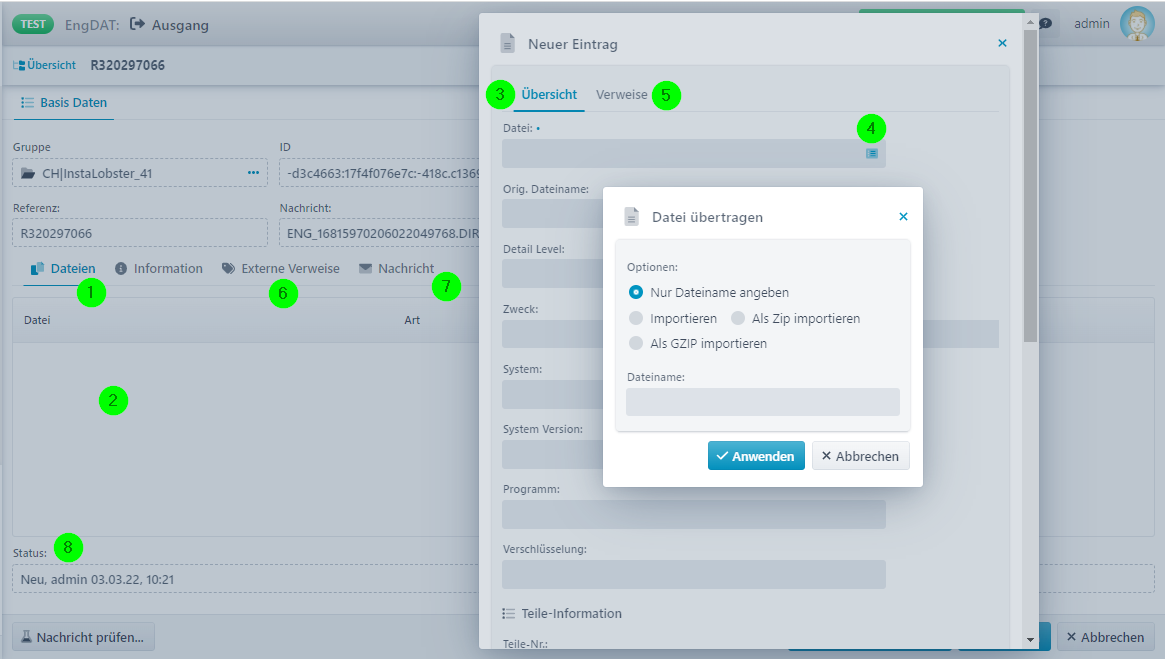Close the Neuer Eintrag dialog
Viewport: 1165px width, 659px height.
pyautogui.click(x=1002, y=43)
